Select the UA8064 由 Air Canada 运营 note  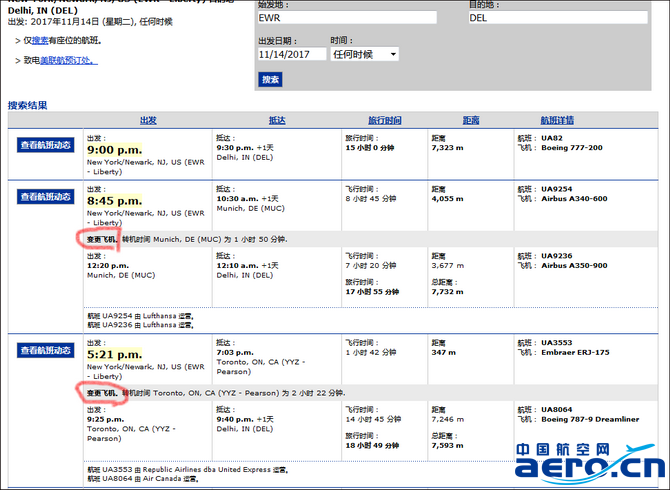coord(143,479)
